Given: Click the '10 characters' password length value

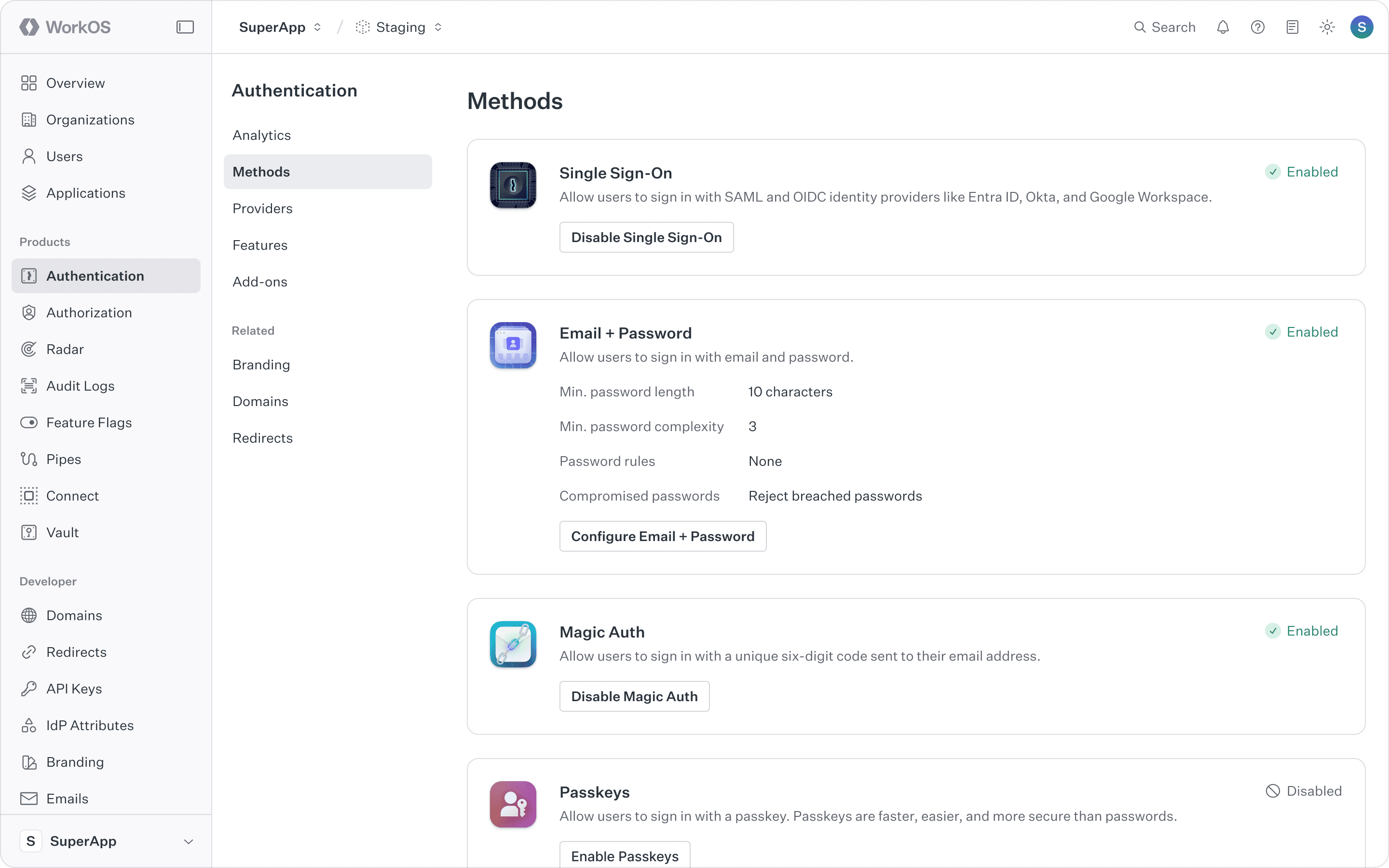Looking at the screenshot, I should 790,392.
